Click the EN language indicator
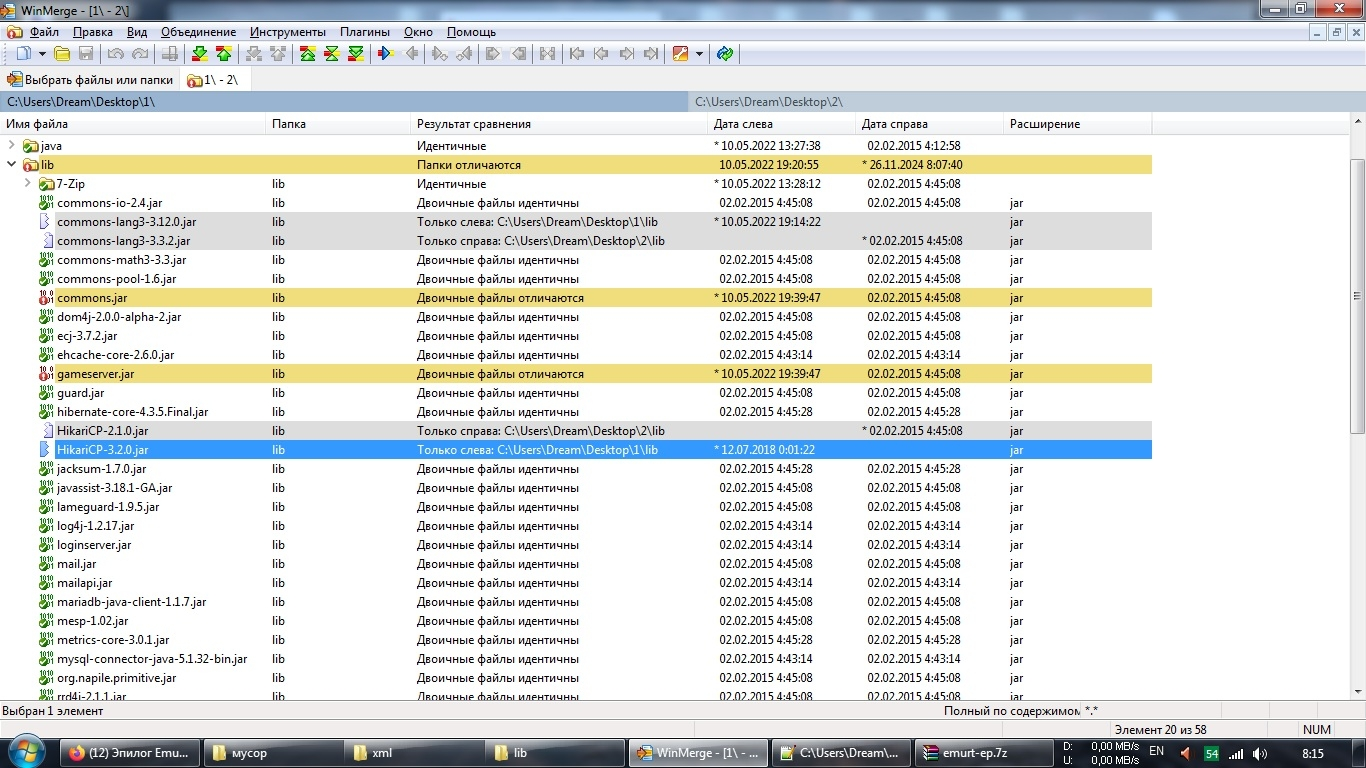This screenshot has height=768, width=1366. (1156, 751)
